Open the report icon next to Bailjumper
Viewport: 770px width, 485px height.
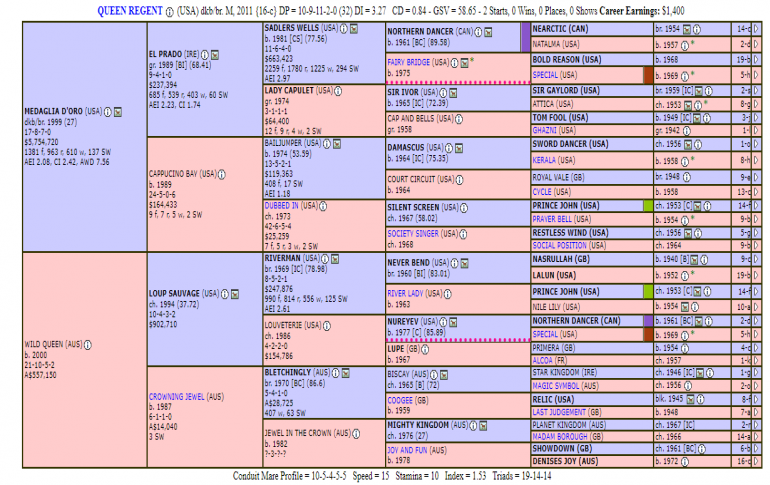point(337,144)
